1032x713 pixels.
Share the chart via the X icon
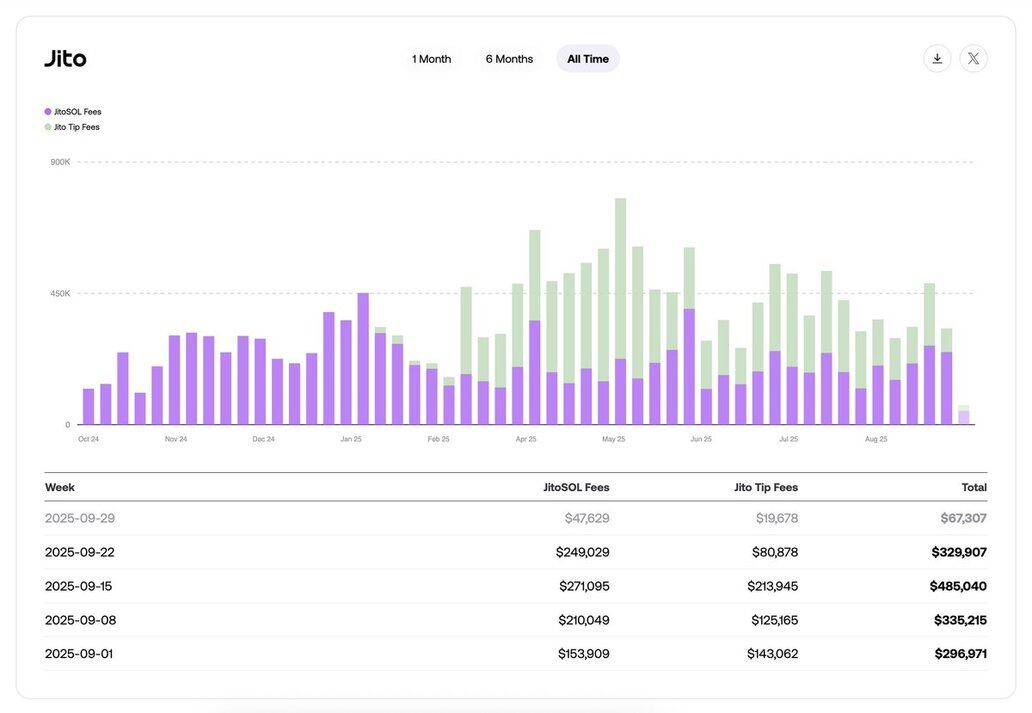pos(973,58)
